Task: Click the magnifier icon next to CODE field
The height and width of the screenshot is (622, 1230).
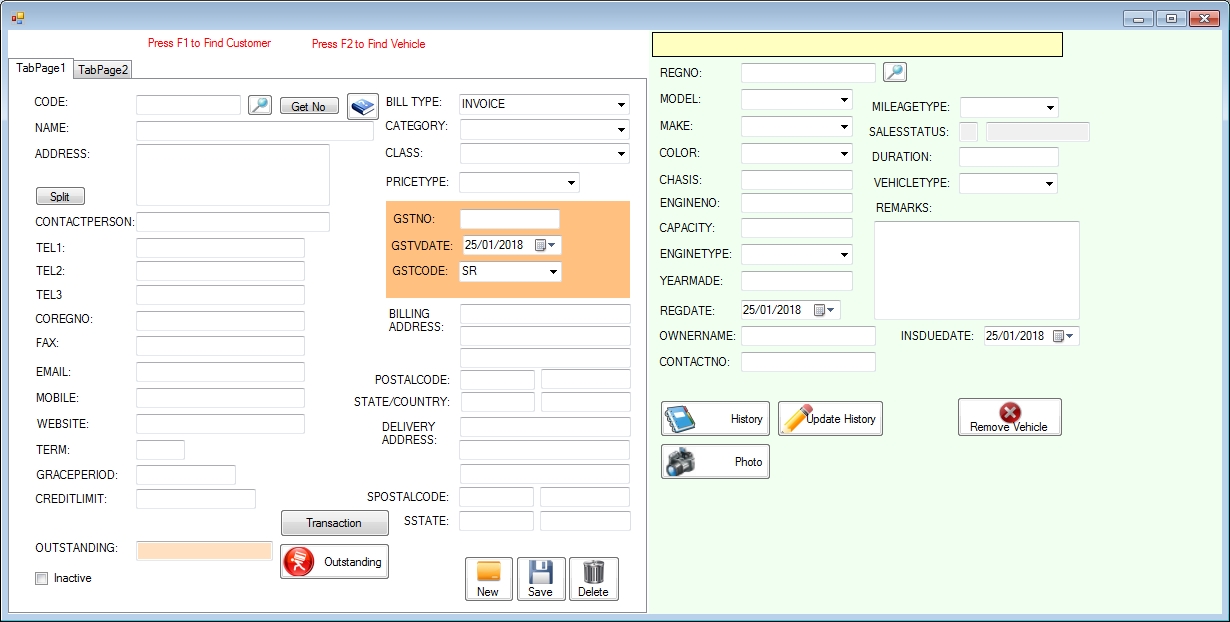Action: tap(260, 105)
